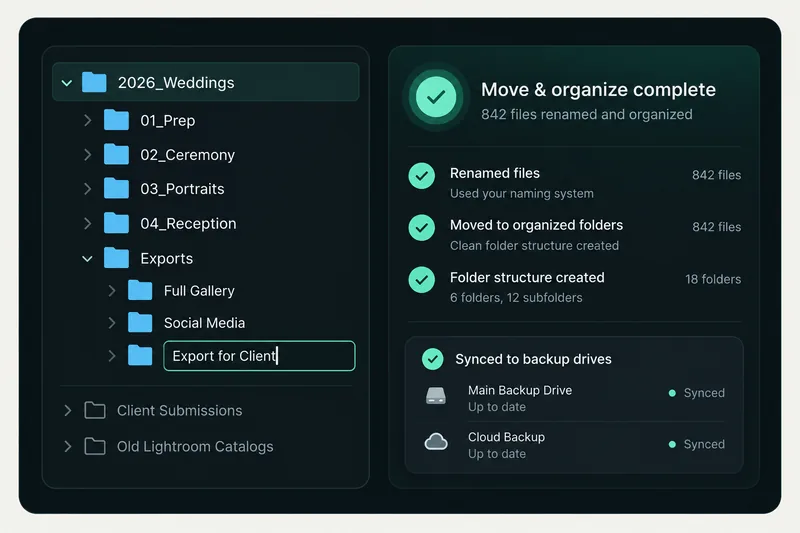800x533 pixels.
Task: Click the Main Backup Drive label
Action: (520, 390)
